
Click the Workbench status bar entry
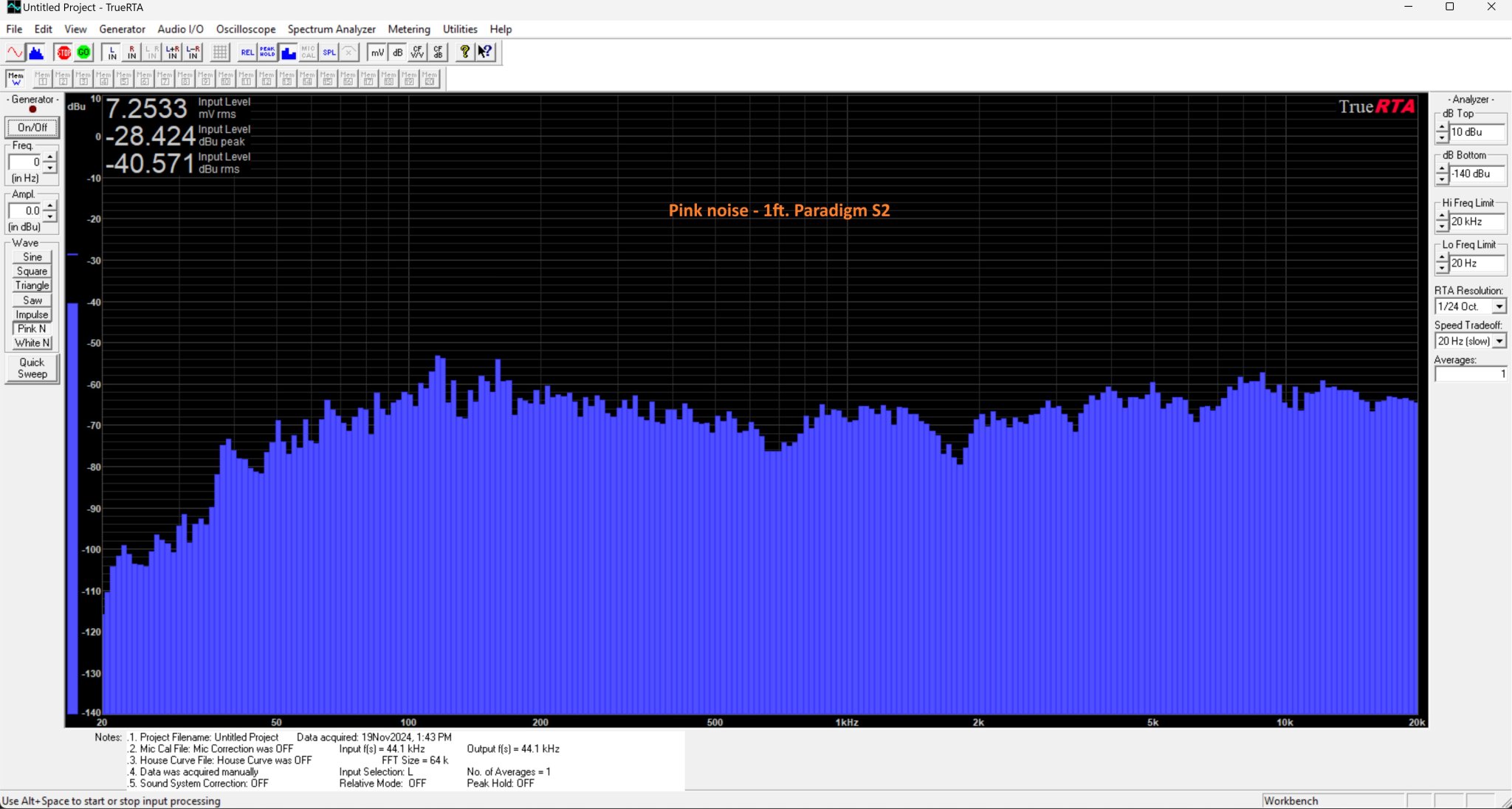tap(1332, 801)
